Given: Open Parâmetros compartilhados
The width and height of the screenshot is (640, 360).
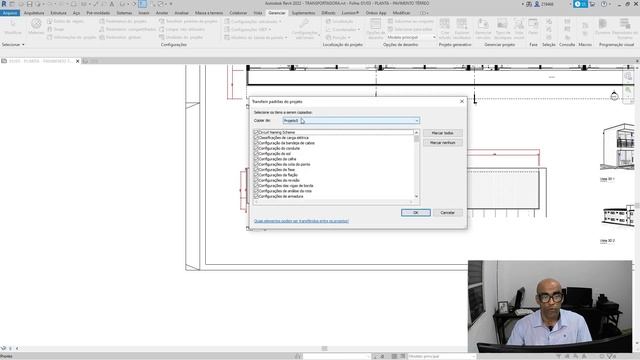Looking at the screenshot, I should tap(127, 29).
